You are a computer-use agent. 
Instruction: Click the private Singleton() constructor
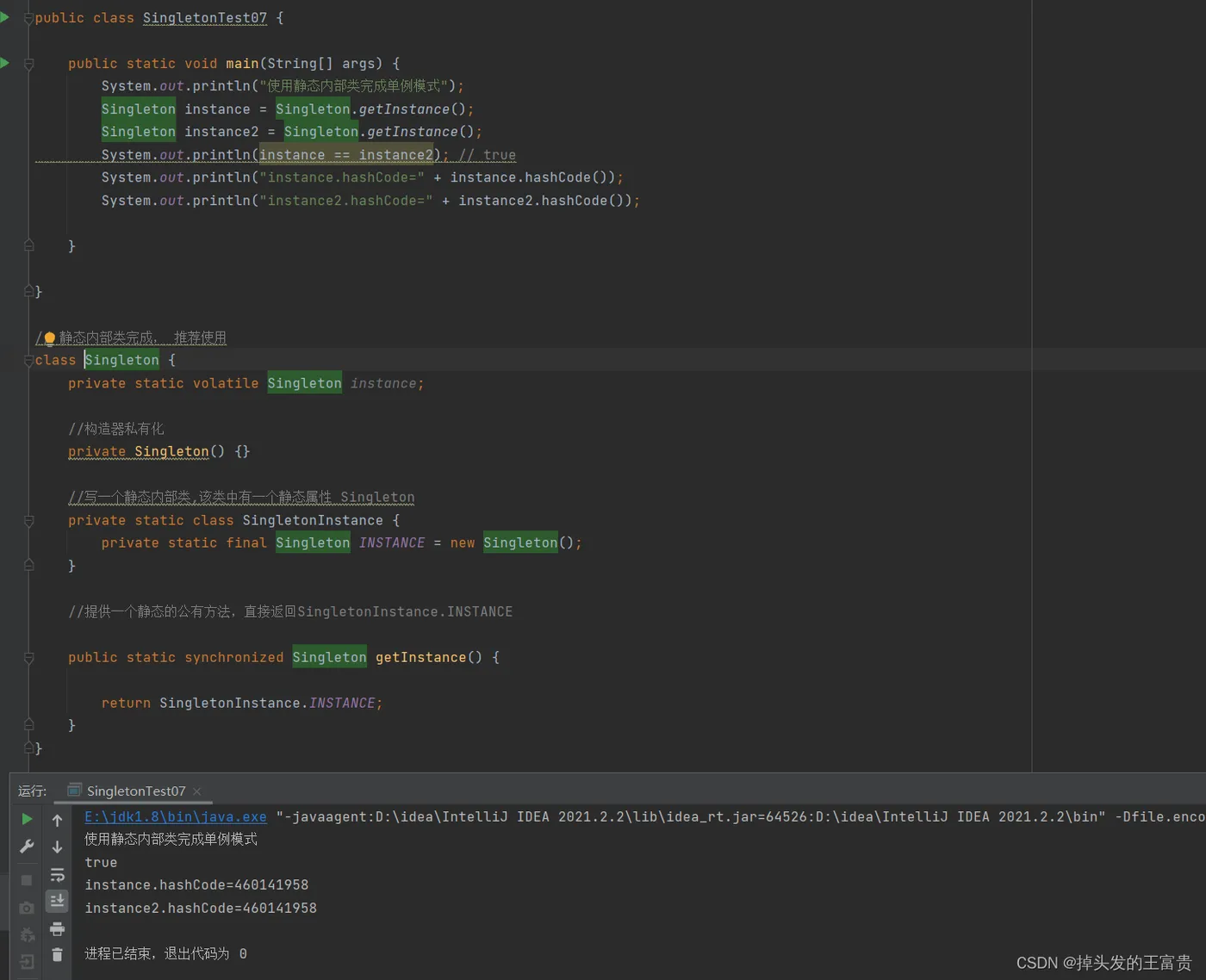pos(159,451)
